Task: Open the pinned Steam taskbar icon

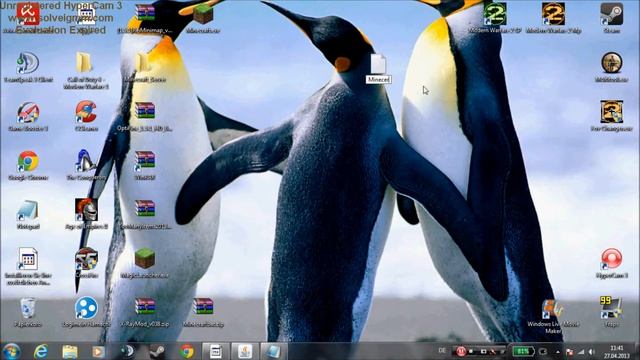Action: tap(157, 351)
